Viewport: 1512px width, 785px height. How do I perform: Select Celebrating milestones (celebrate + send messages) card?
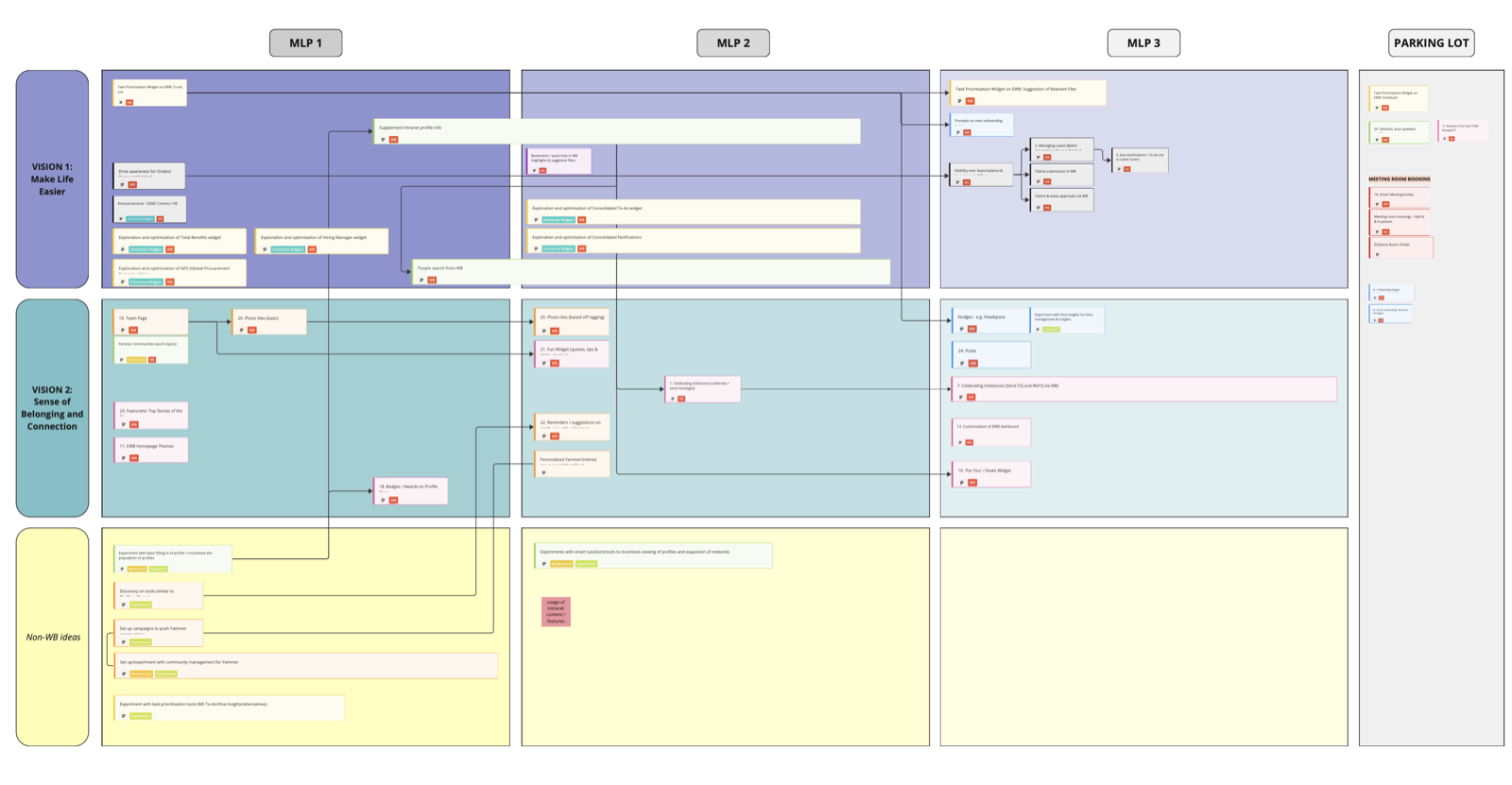click(702, 389)
